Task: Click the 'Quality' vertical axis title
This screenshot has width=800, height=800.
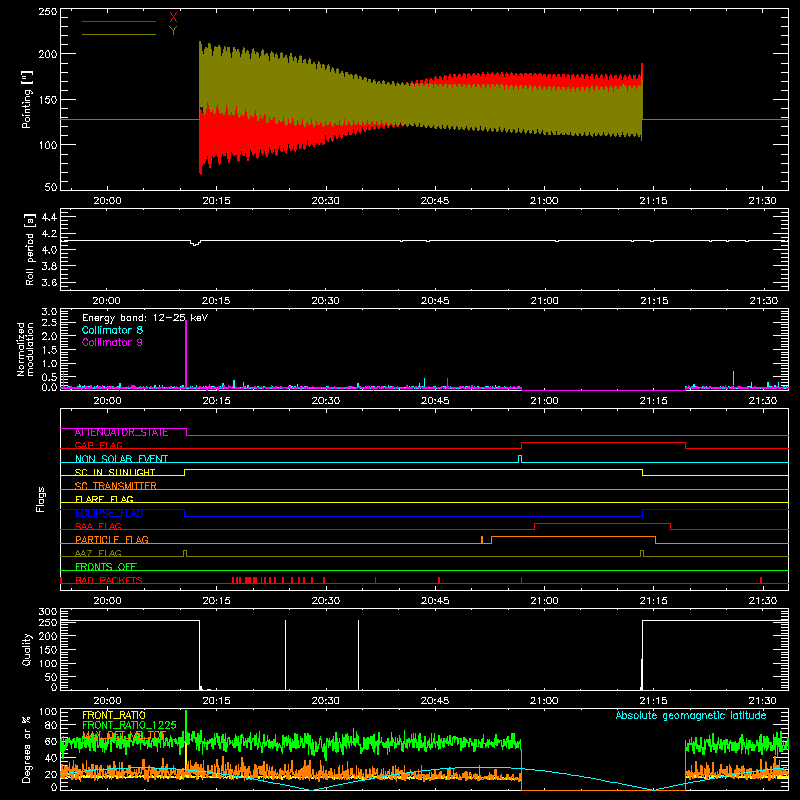Action: [27, 649]
